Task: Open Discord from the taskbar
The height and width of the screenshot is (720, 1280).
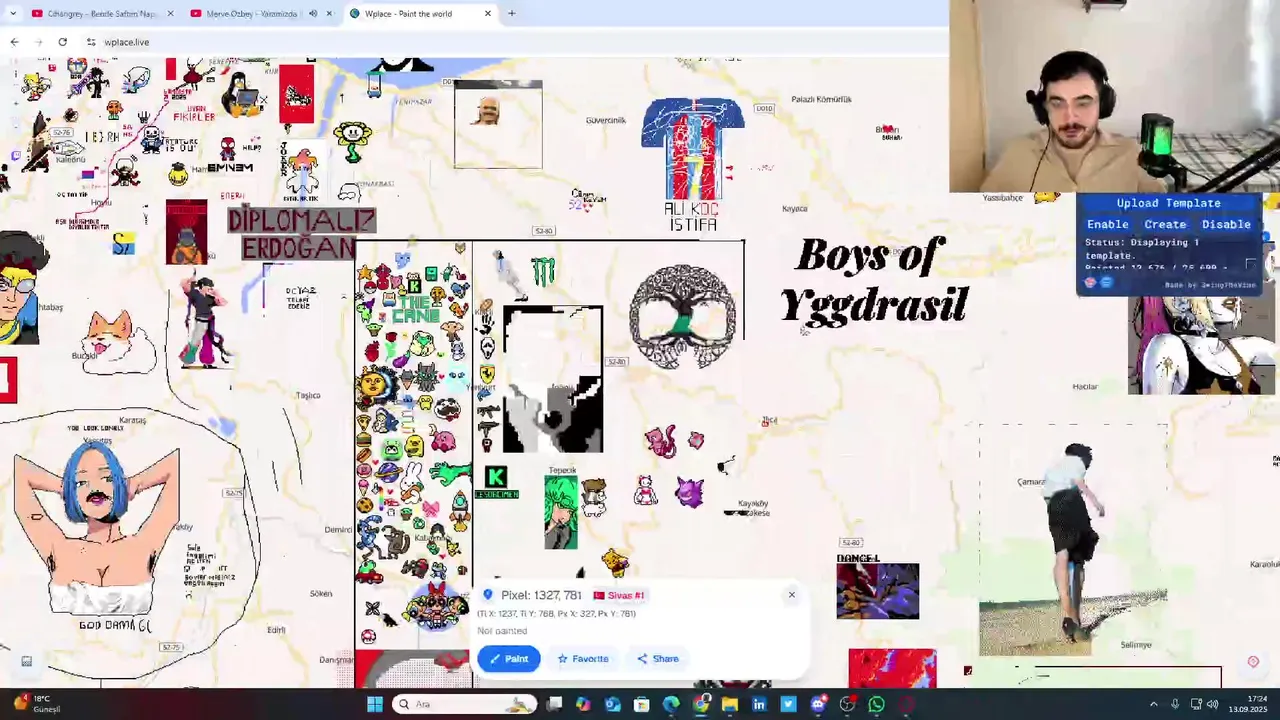Action: coord(818,705)
